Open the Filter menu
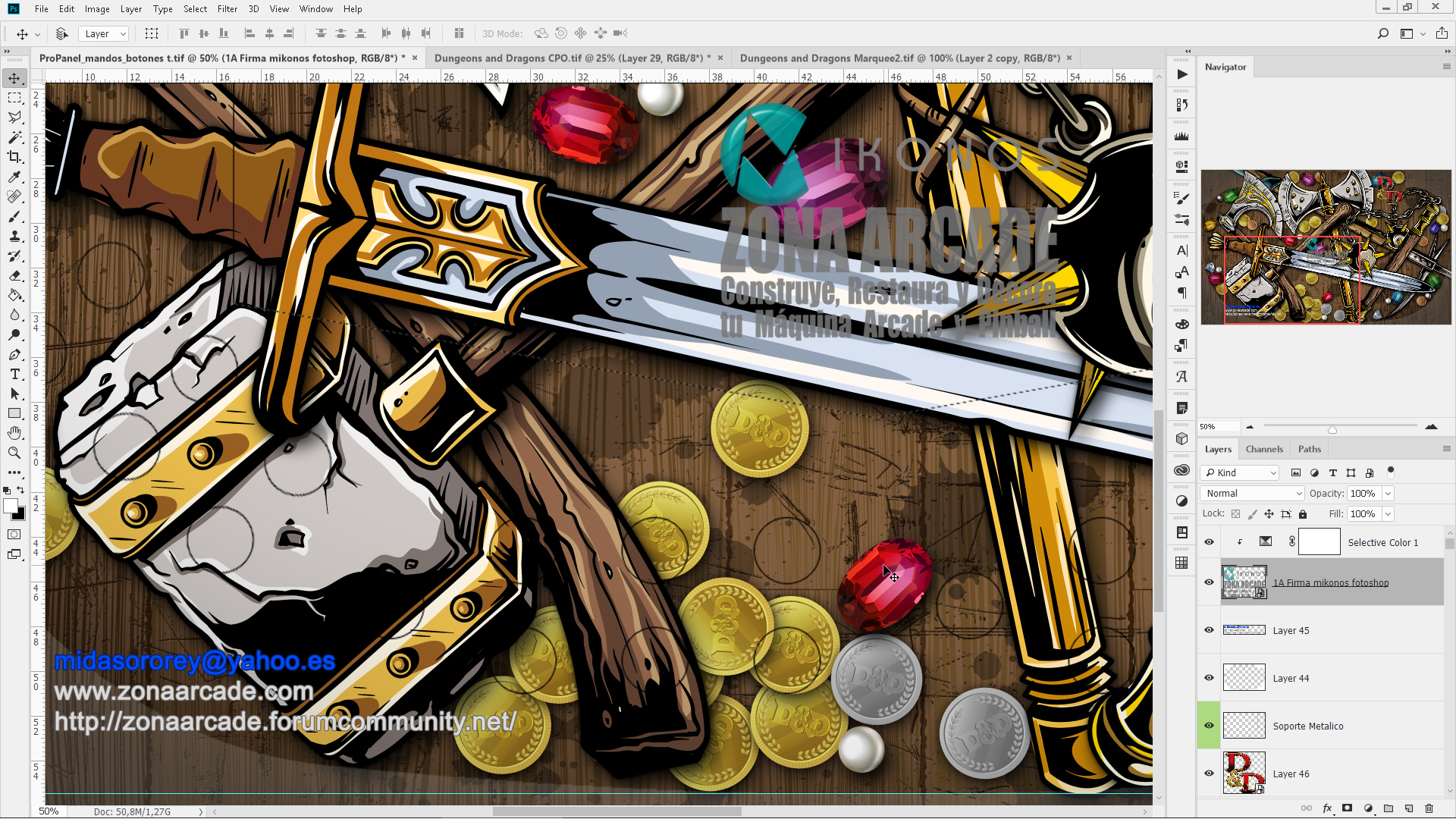This screenshot has width=1456, height=819. click(227, 8)
